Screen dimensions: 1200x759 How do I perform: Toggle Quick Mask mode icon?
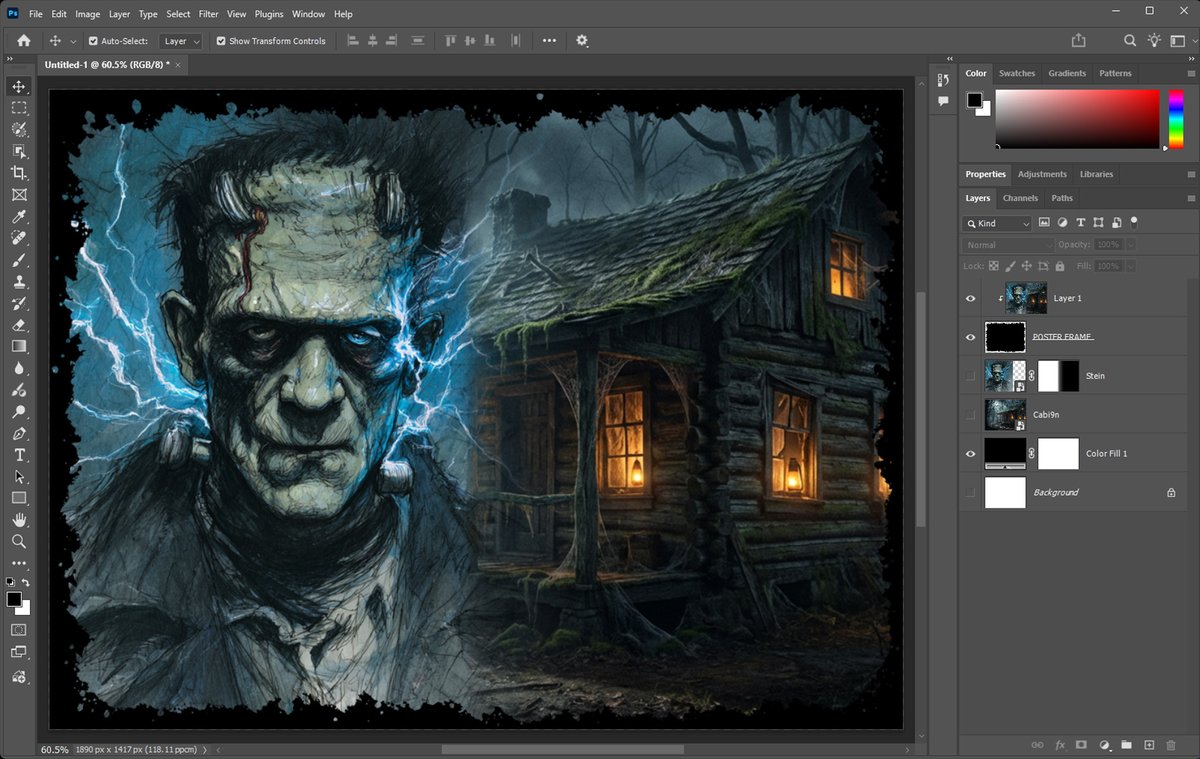[18, 630]
